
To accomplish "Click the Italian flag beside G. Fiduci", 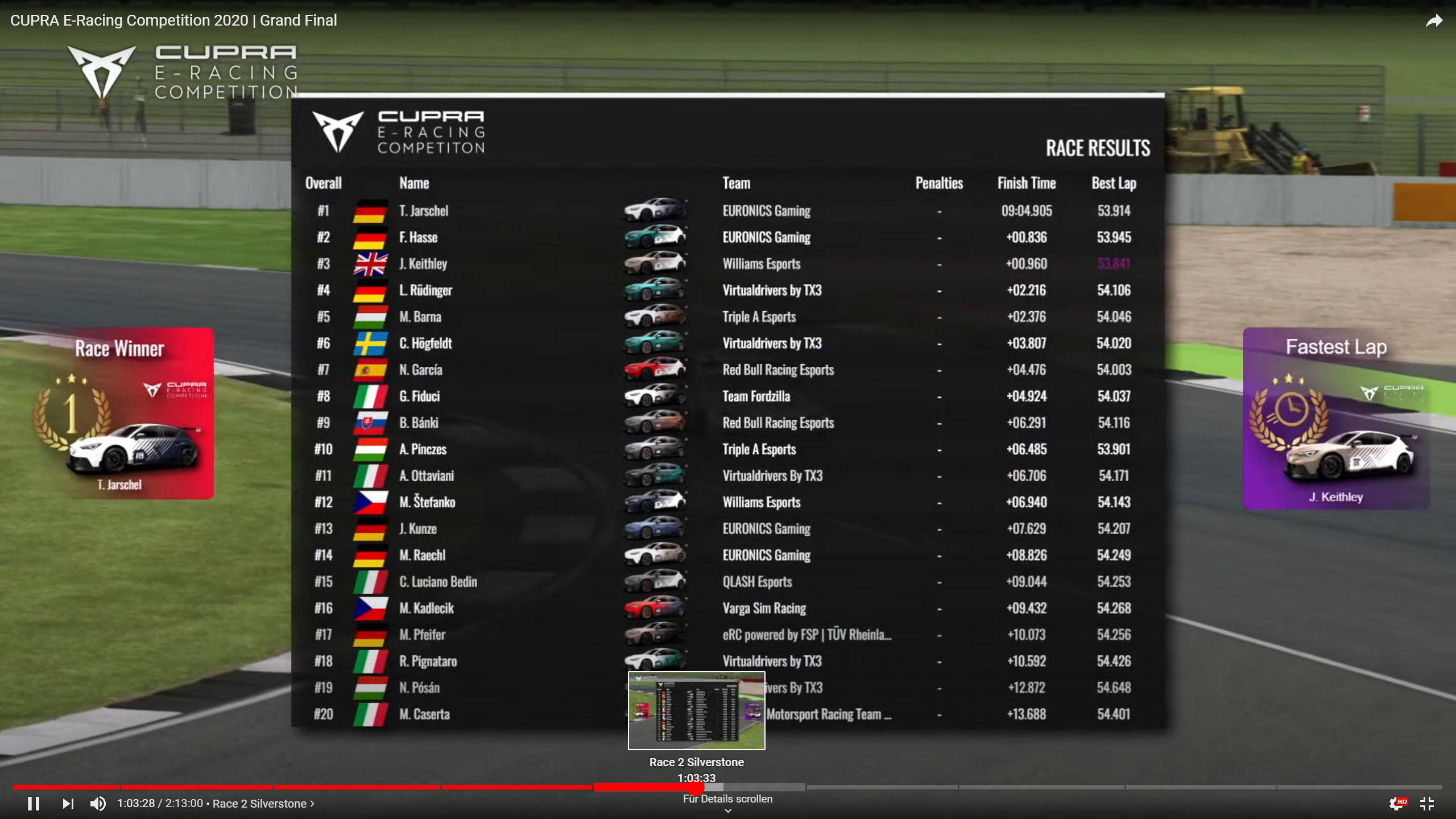I will pyautogui.click(x=370, y=396).
